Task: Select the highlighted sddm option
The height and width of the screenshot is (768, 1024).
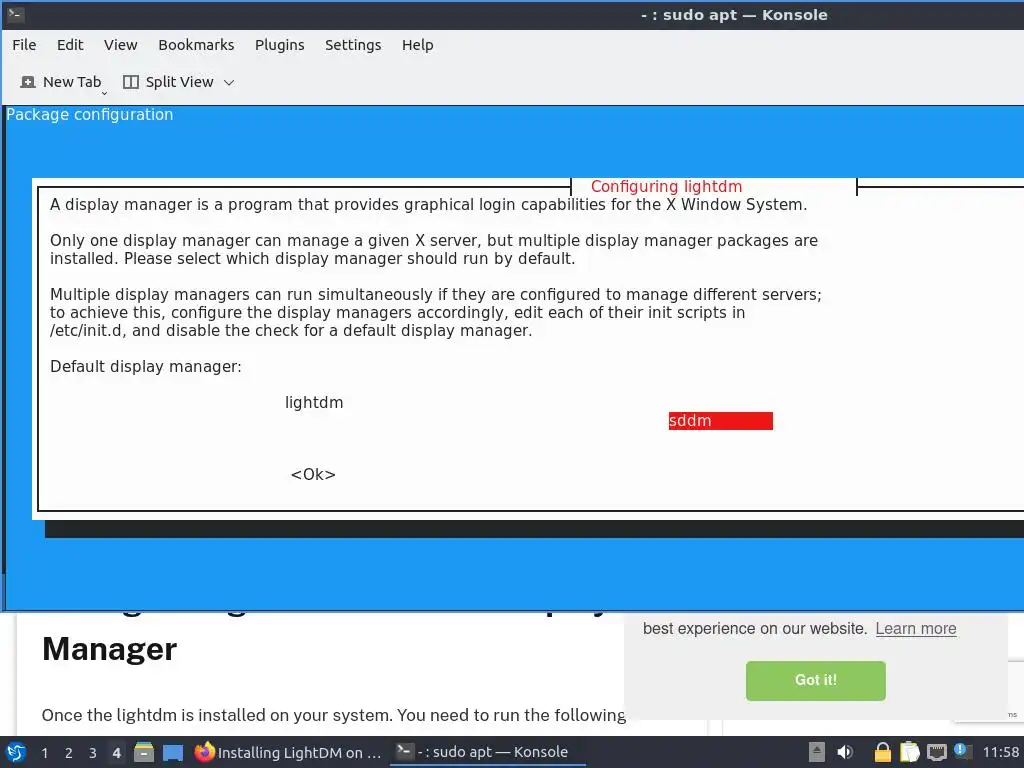Action: point(720,421)
